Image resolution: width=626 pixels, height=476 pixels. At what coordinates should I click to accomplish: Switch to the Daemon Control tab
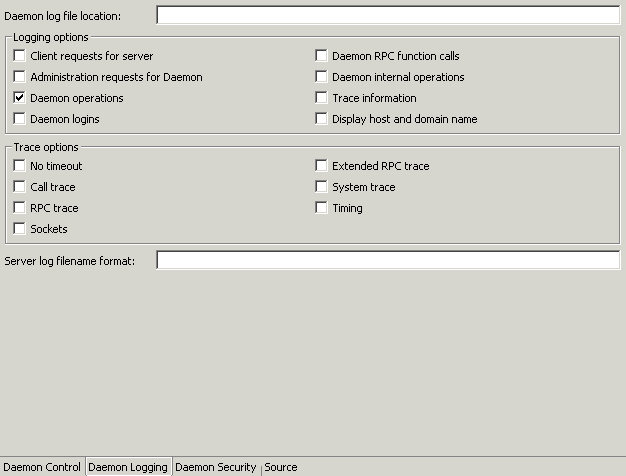pos(42,467)
